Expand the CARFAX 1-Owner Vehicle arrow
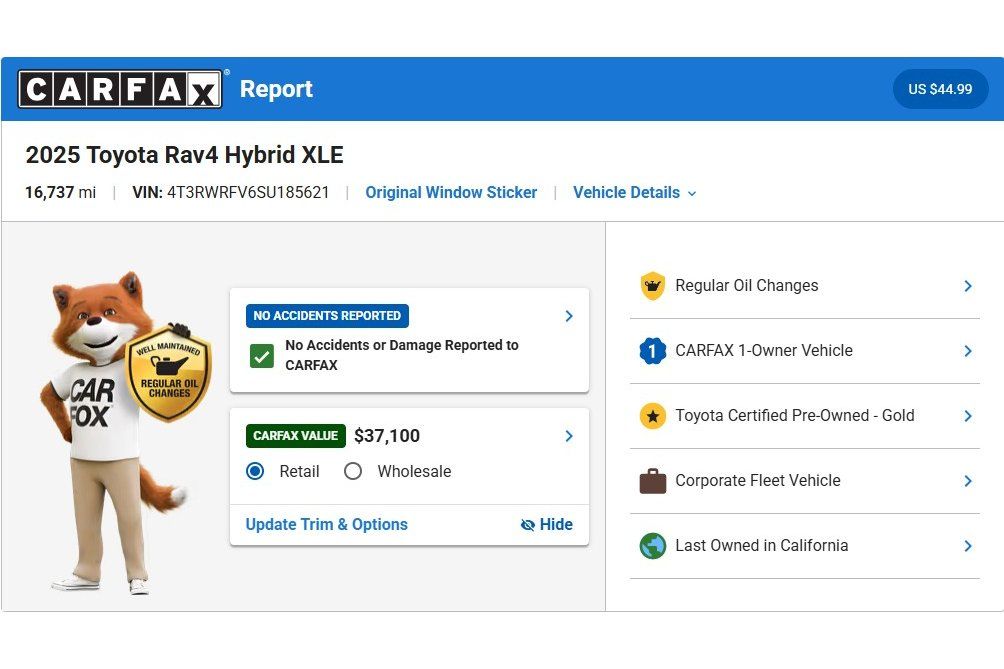The height and width of the screenshot is (669, 1004). click(968, 351)
